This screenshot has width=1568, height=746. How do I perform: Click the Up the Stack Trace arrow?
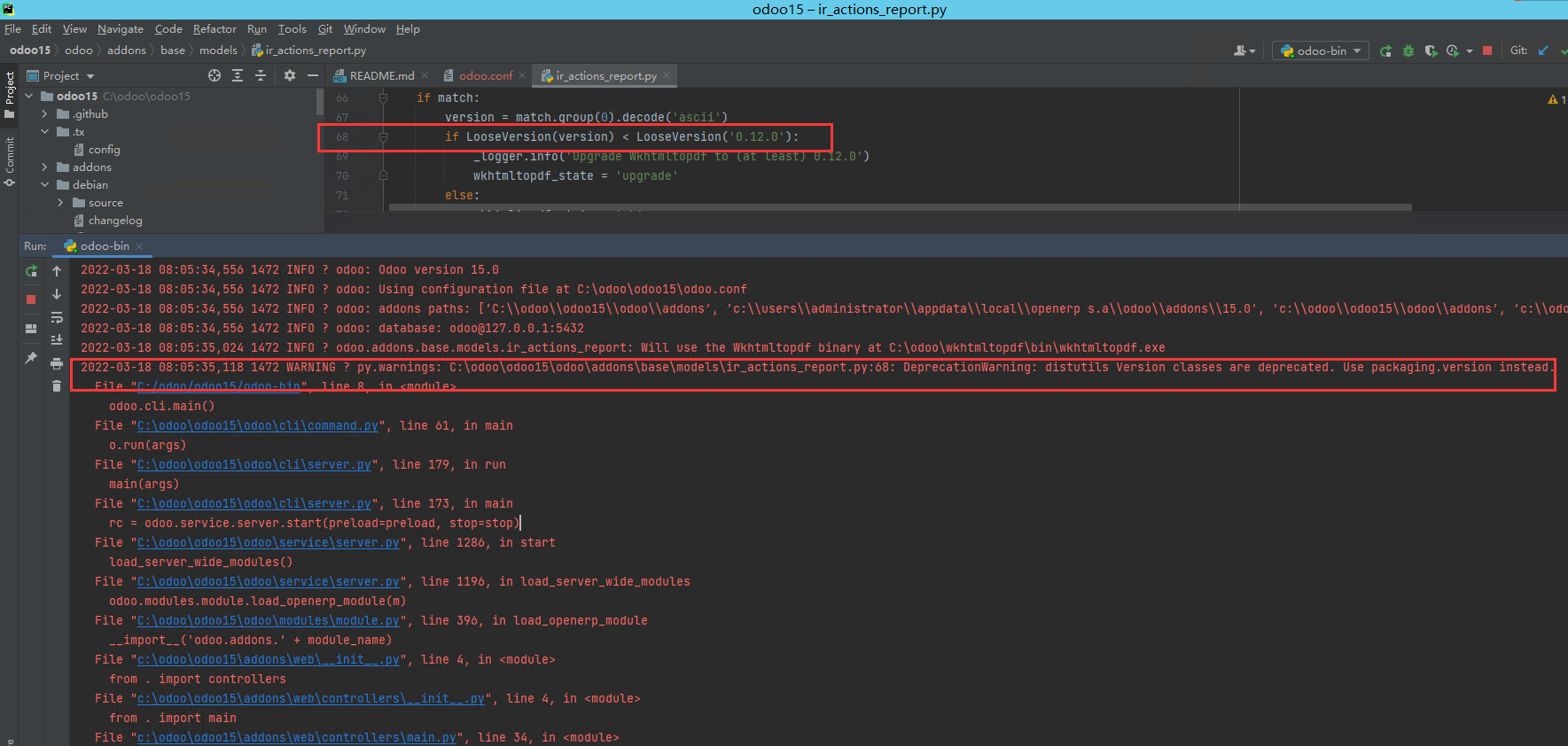coord(57,271)
